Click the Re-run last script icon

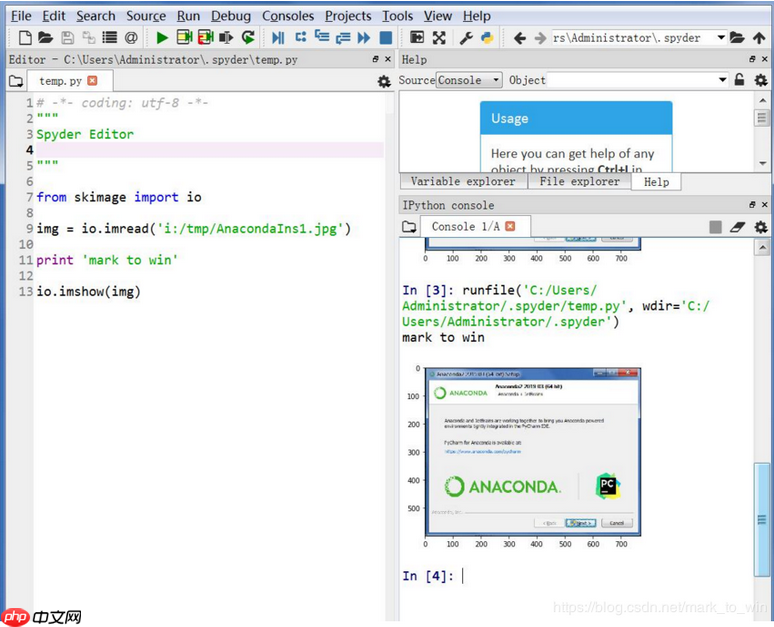tap(248, 38)
